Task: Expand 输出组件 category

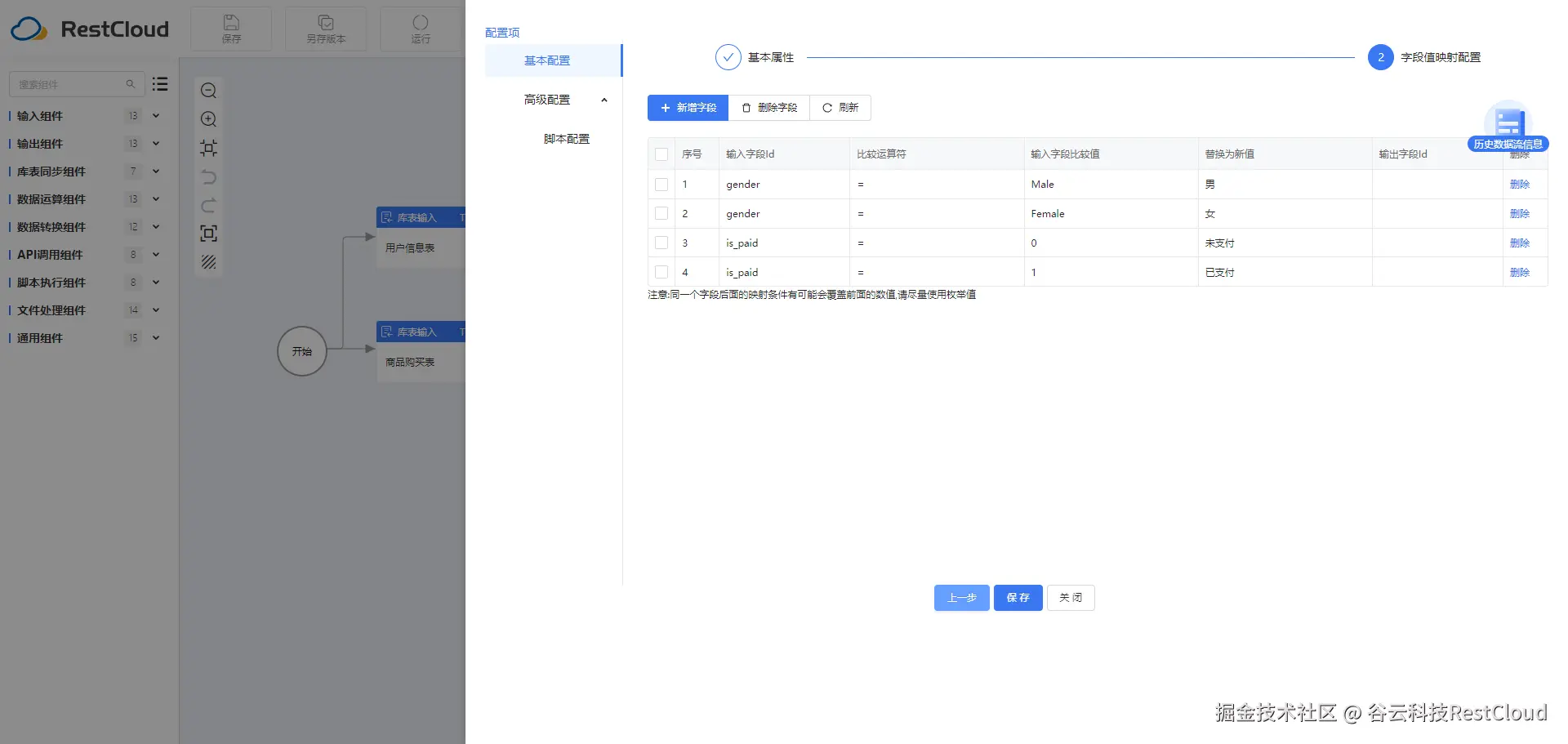Action: 156,144
